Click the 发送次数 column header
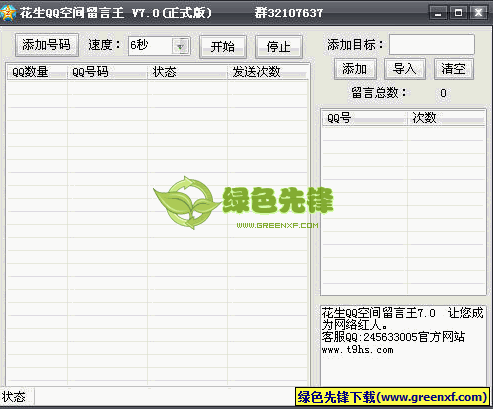493x409 pixels. point(267,72)
